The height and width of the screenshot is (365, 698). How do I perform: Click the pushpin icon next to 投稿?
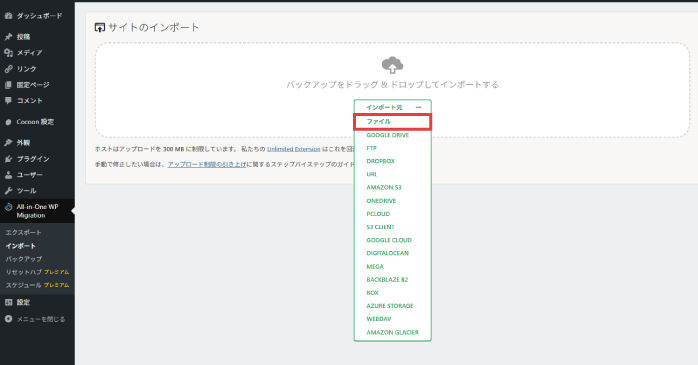point(8,36)
